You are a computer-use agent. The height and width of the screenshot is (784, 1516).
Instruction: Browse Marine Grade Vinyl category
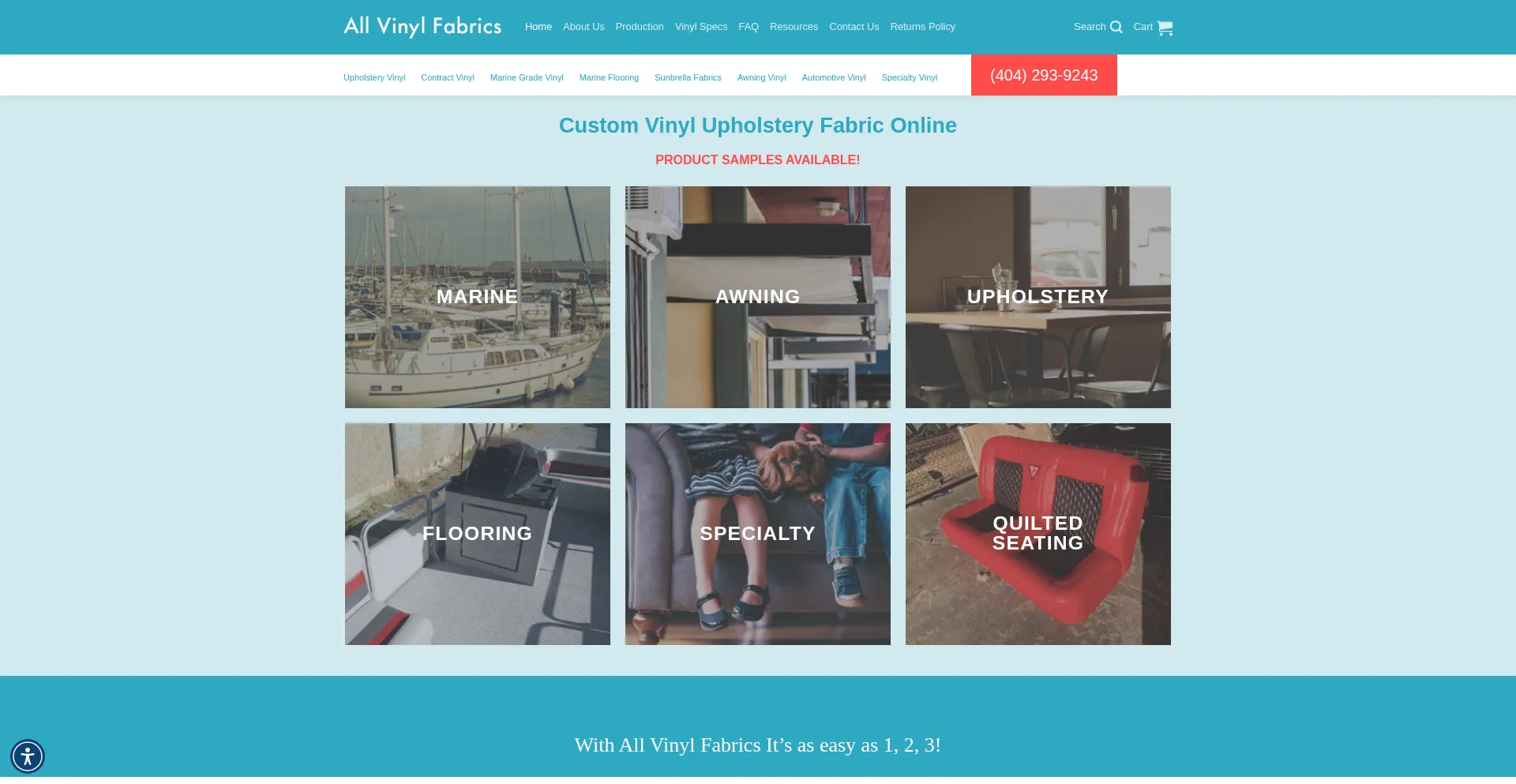[x=527, y=77]
